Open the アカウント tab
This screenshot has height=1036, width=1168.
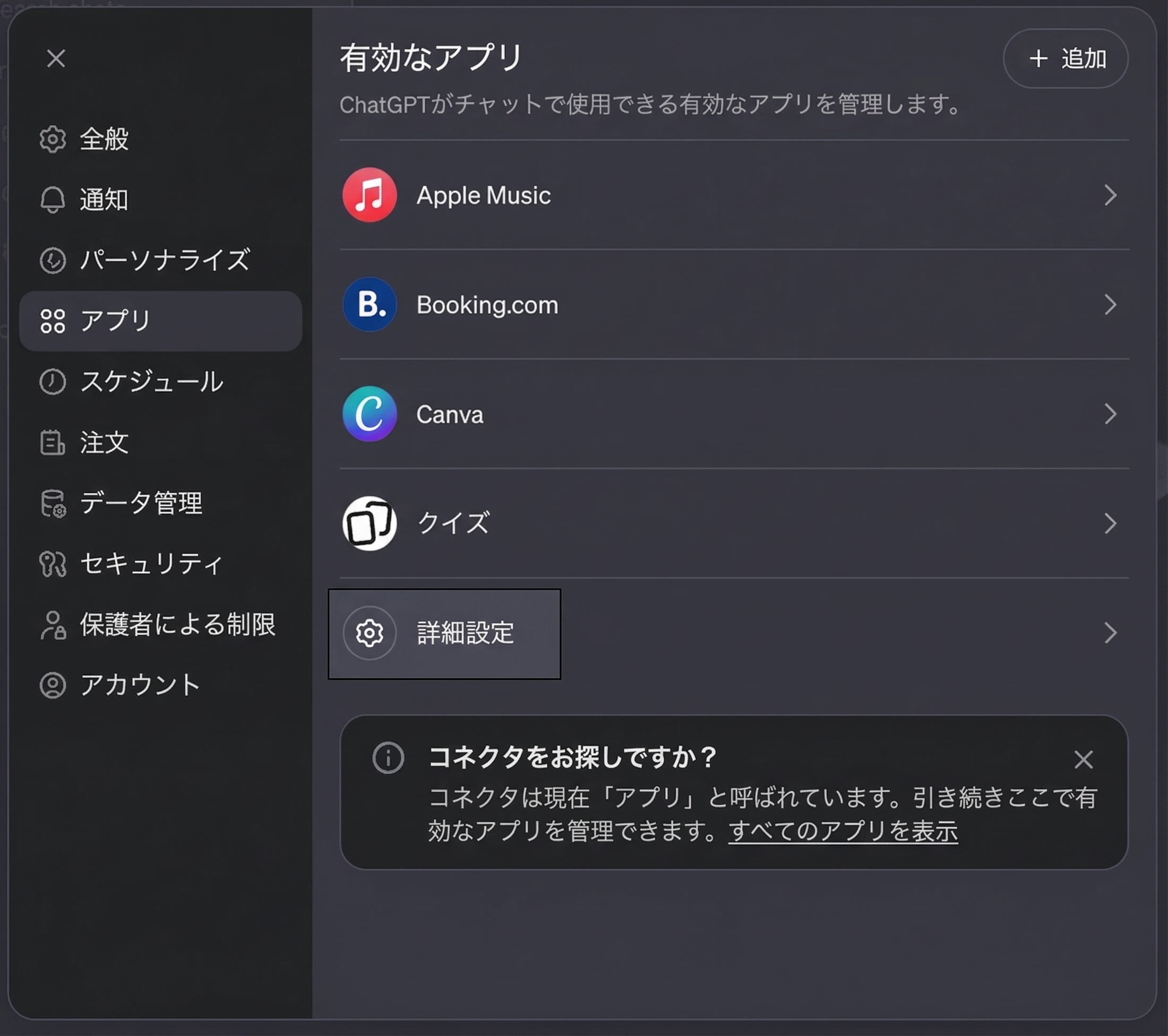click(x=160, y=685)
